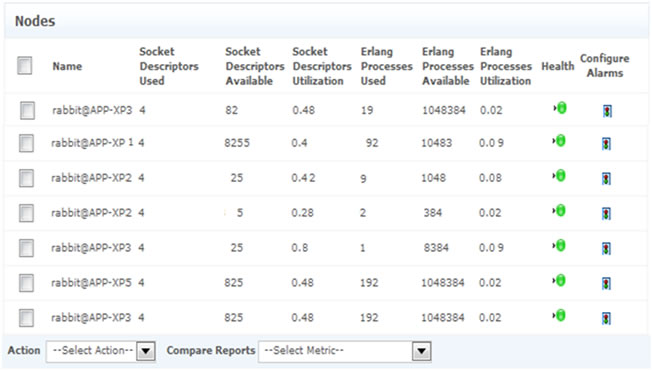Configure alarms in row with 8384 processes available
This screenshot has width=652, height=370.
pyautogui.click(x=606, y=249)
